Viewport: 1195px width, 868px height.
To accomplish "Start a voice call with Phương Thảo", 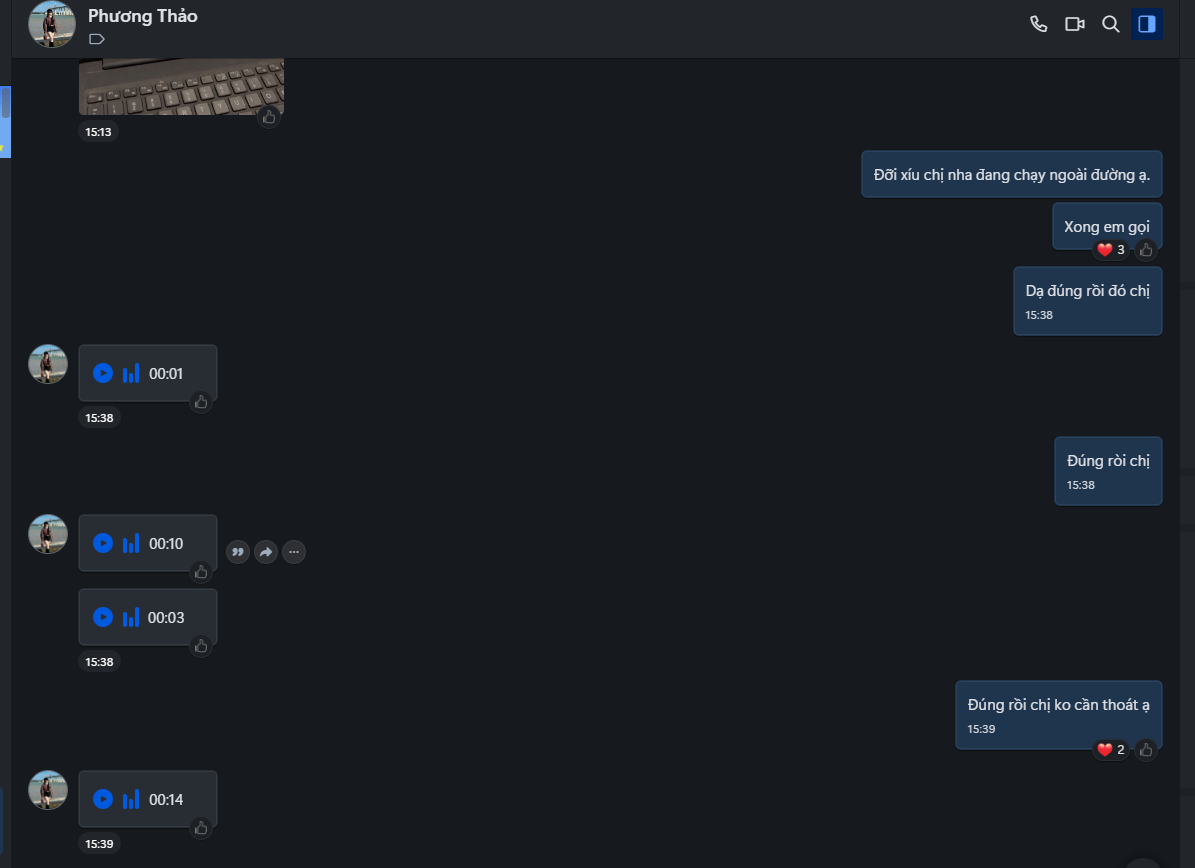I will coord(1039,24).
